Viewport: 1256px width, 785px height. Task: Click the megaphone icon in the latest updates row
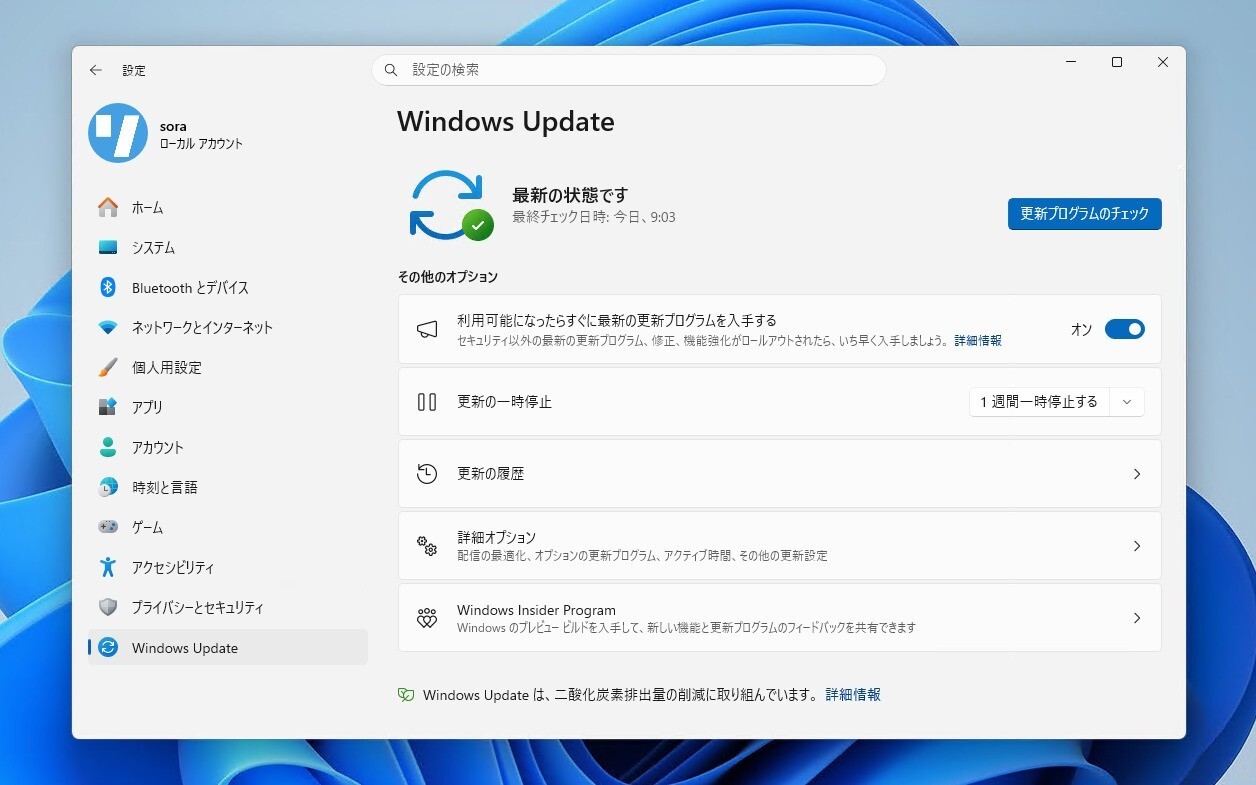click(427, 329)
